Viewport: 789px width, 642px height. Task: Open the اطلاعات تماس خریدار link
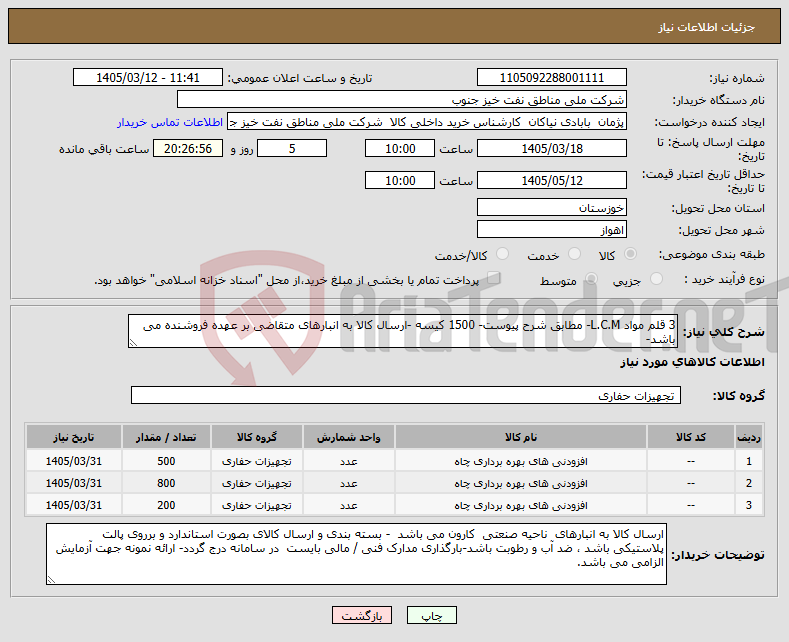[170, 122]
